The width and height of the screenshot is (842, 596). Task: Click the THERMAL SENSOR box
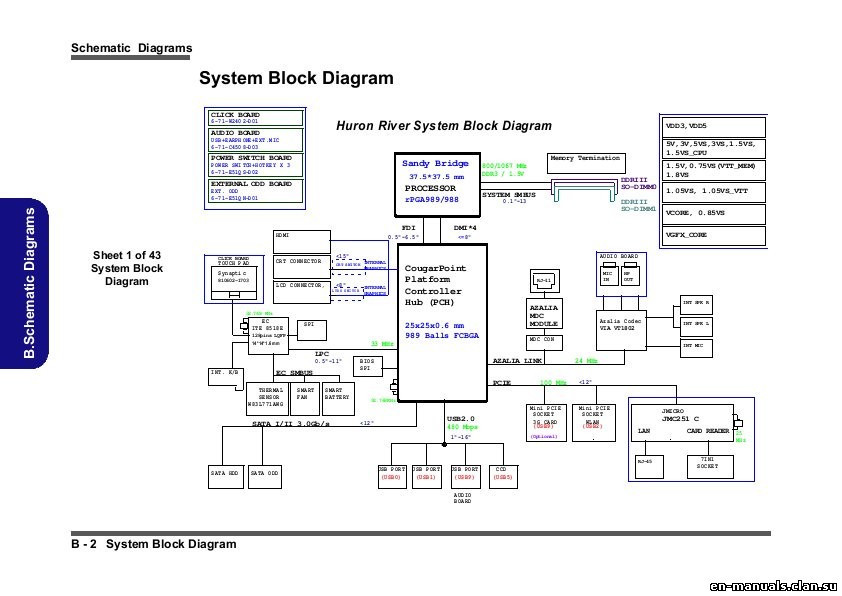(267, 399)
